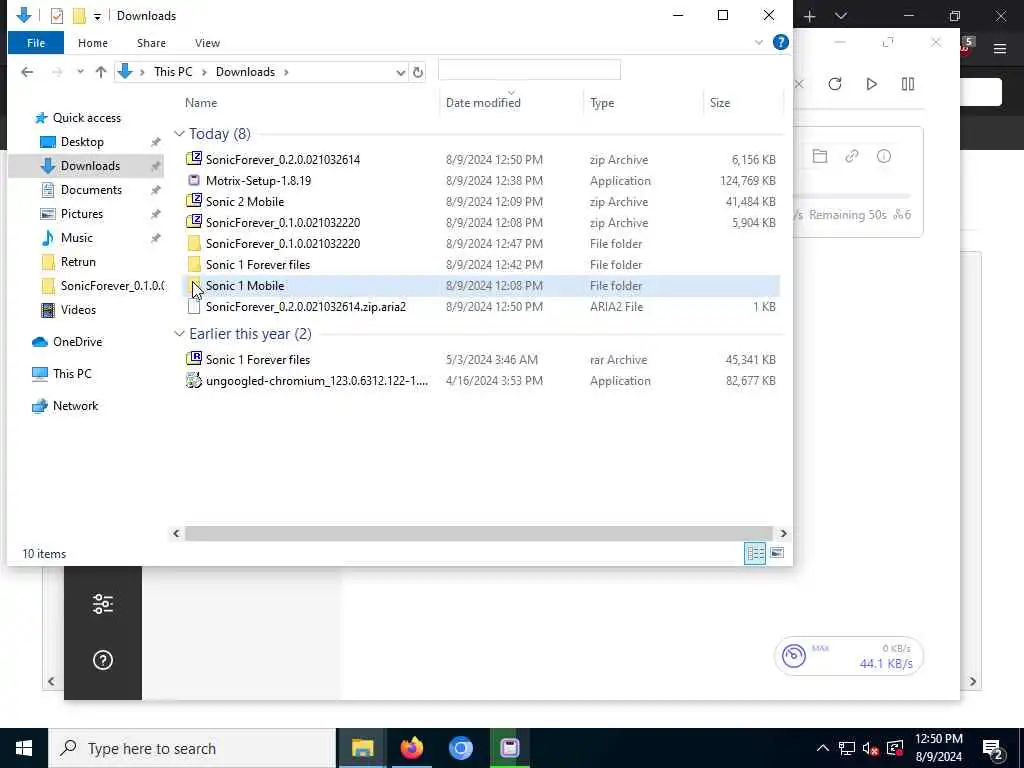Sort by the Name column header
The image size is (1024, 768).
click(x=201, y=103)
